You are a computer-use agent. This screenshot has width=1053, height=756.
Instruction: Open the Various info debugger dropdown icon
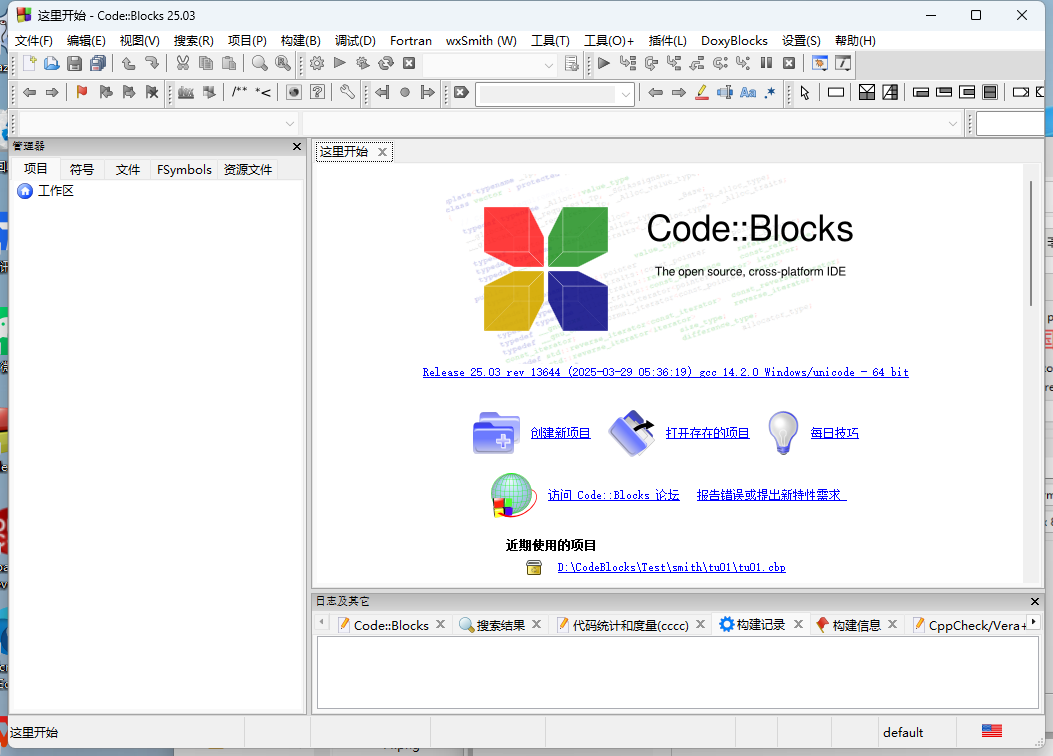click(843, 64)
